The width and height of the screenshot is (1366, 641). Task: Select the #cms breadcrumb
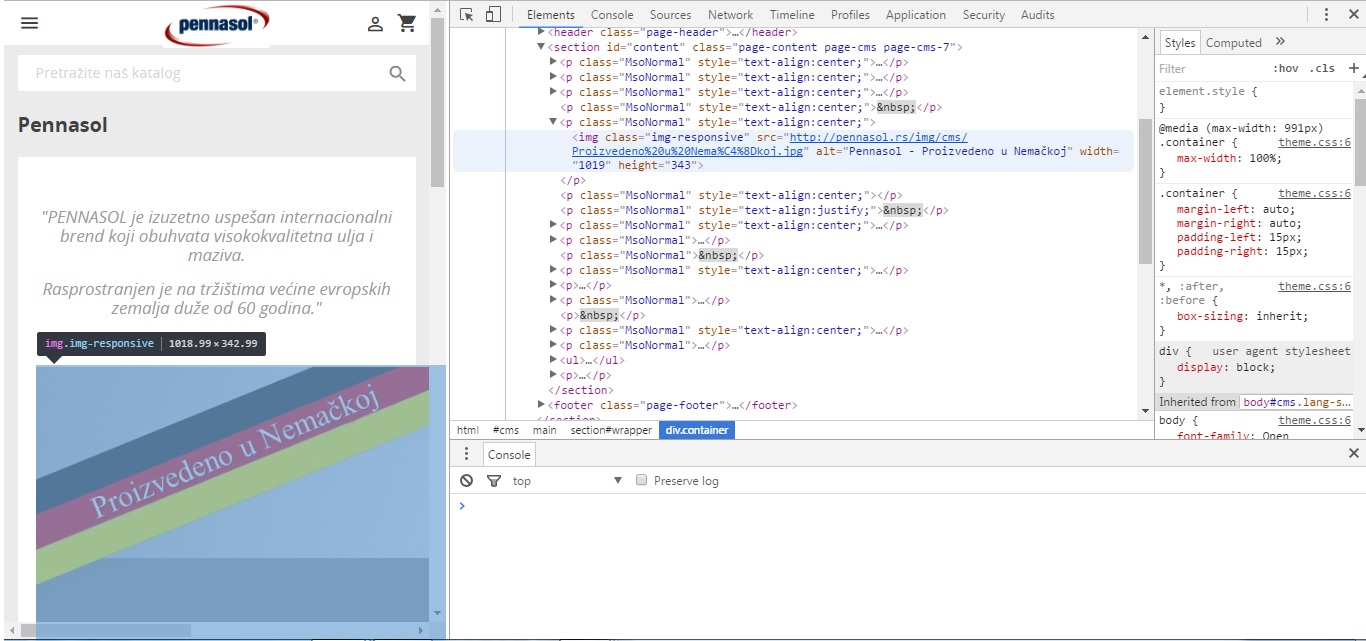pyautogui.click(x=505, y=430)
